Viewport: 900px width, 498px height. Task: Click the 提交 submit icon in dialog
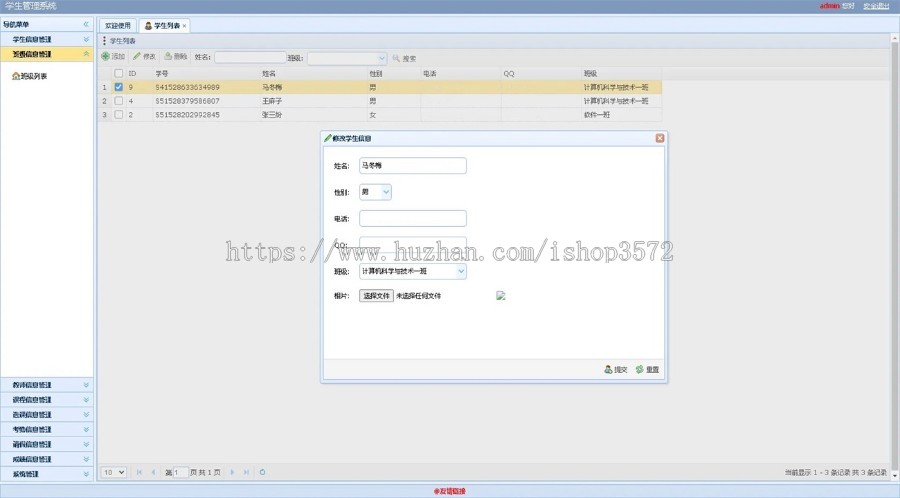point(608,369)
